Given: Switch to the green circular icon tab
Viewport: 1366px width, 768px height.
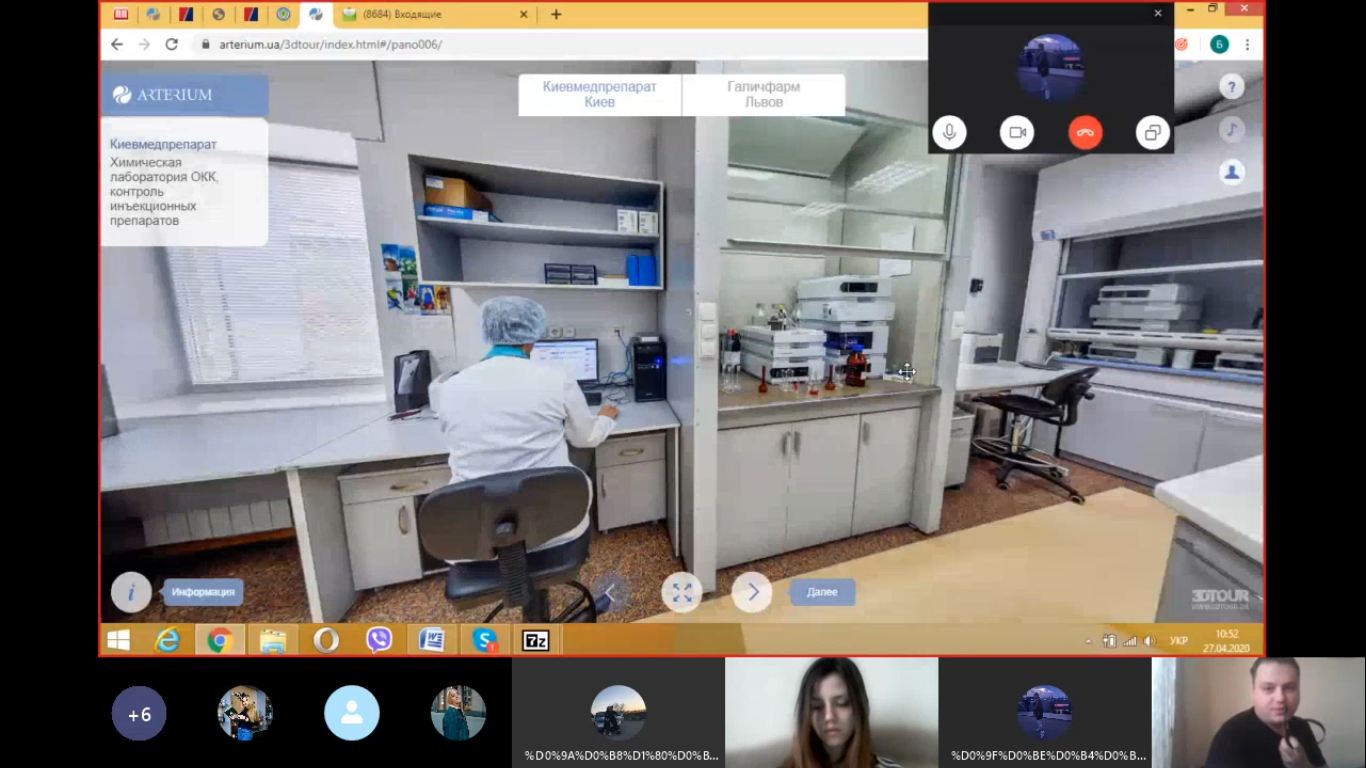Looking at the screenshot, I should (283, 14).
